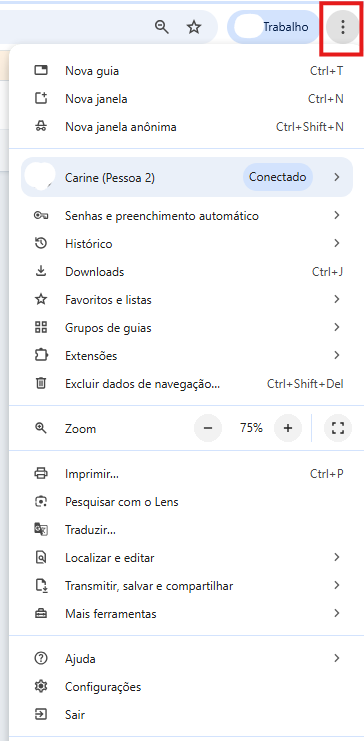Enter fullscreen mode with the fullscreen icon
Screen dimensions: 364x741
click(338, 429)
